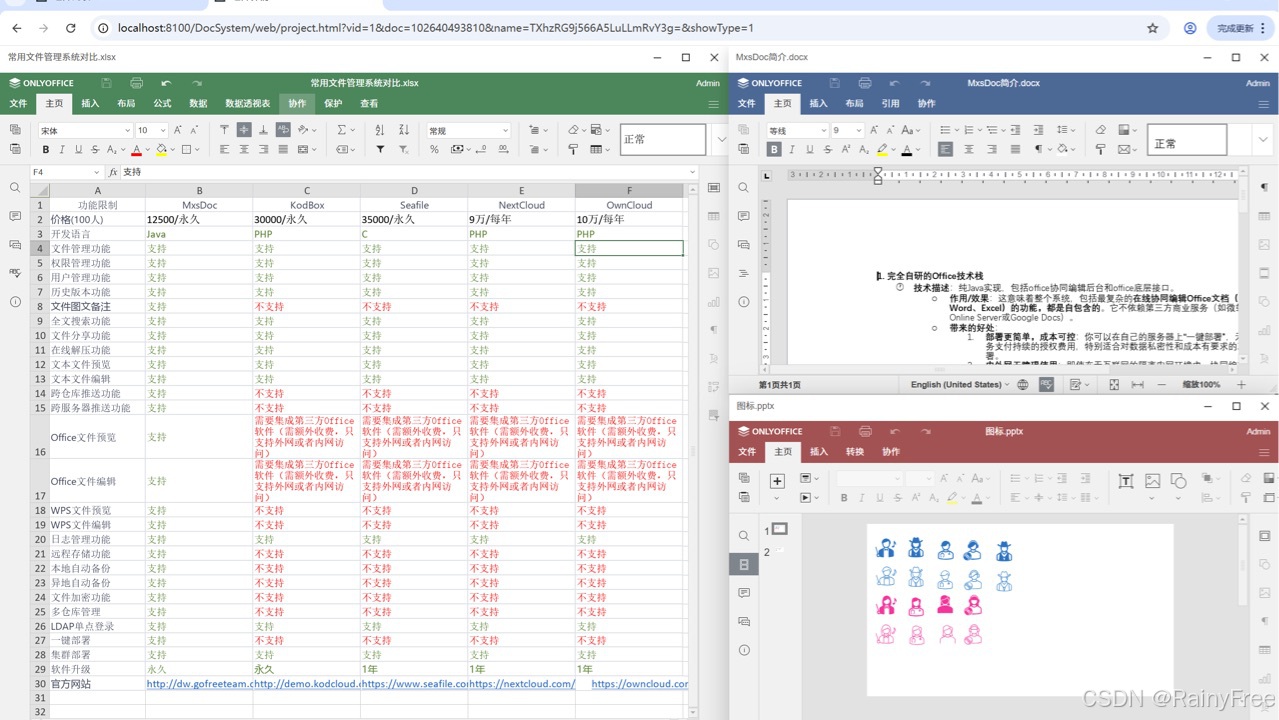This screenshot has width=1279, height=720.
Task: Undo last action in the spreadsheet editor
Action: [x=166, y=83]
